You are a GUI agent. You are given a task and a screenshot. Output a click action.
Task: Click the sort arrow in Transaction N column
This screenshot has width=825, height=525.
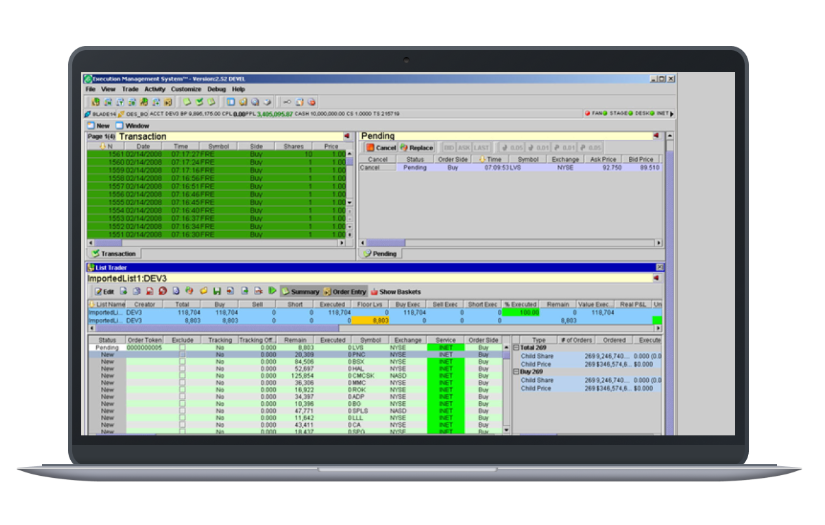pos(103,146)
